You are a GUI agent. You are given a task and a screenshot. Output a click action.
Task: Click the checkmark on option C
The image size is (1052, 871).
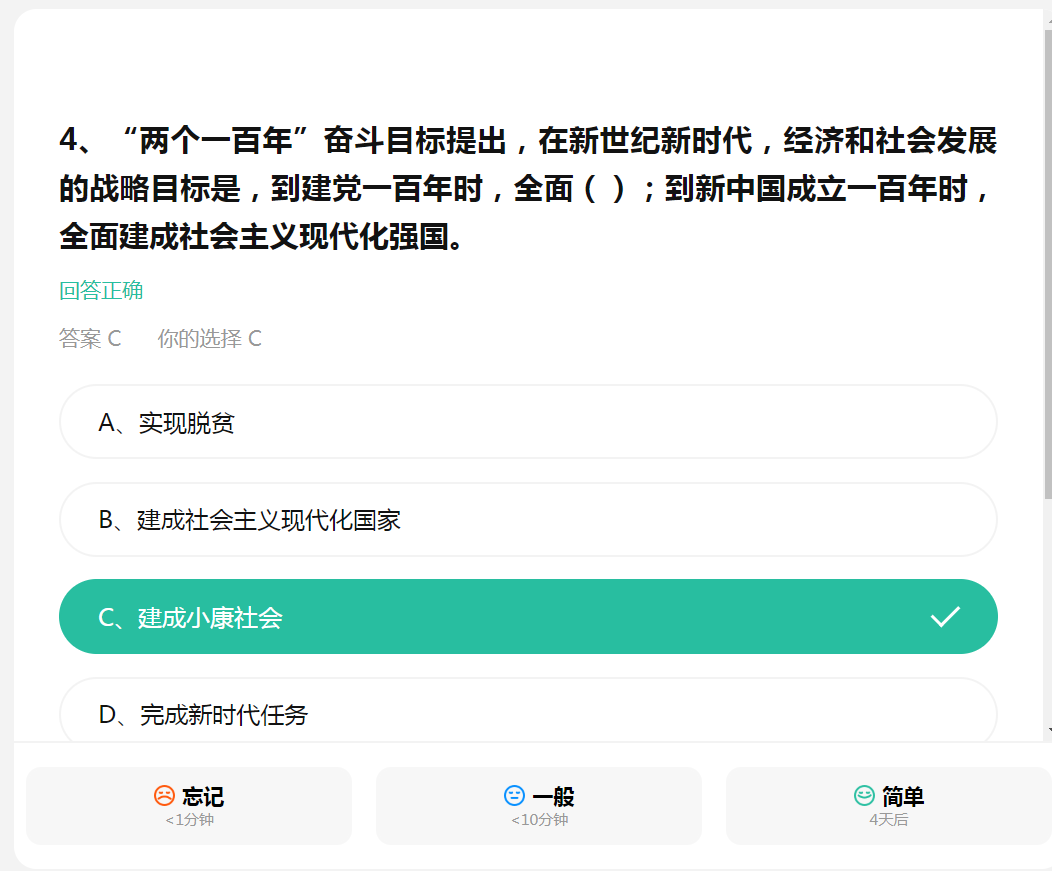coord(945,617)
